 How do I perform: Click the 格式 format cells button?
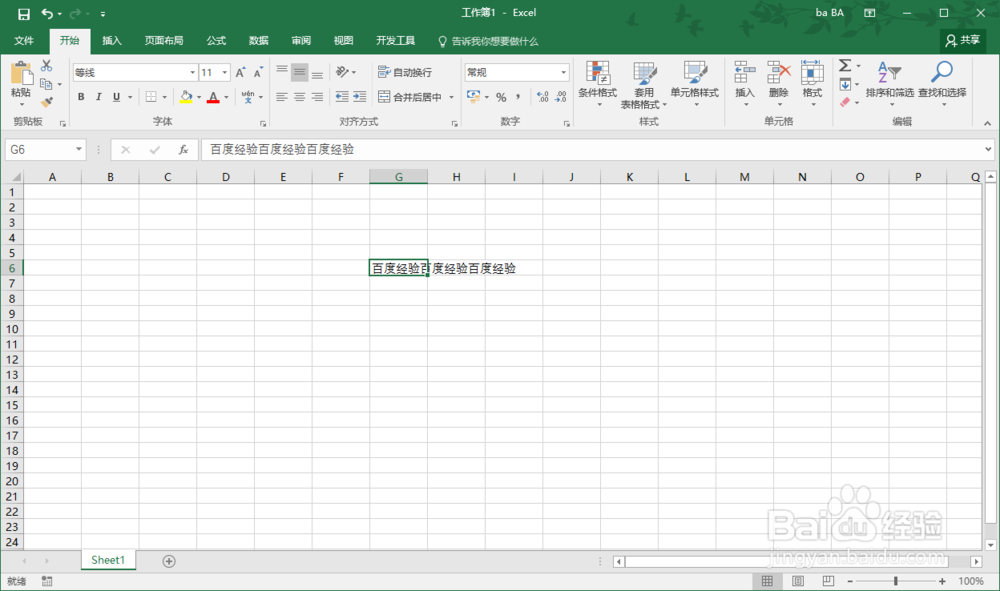tap(812, 84)
